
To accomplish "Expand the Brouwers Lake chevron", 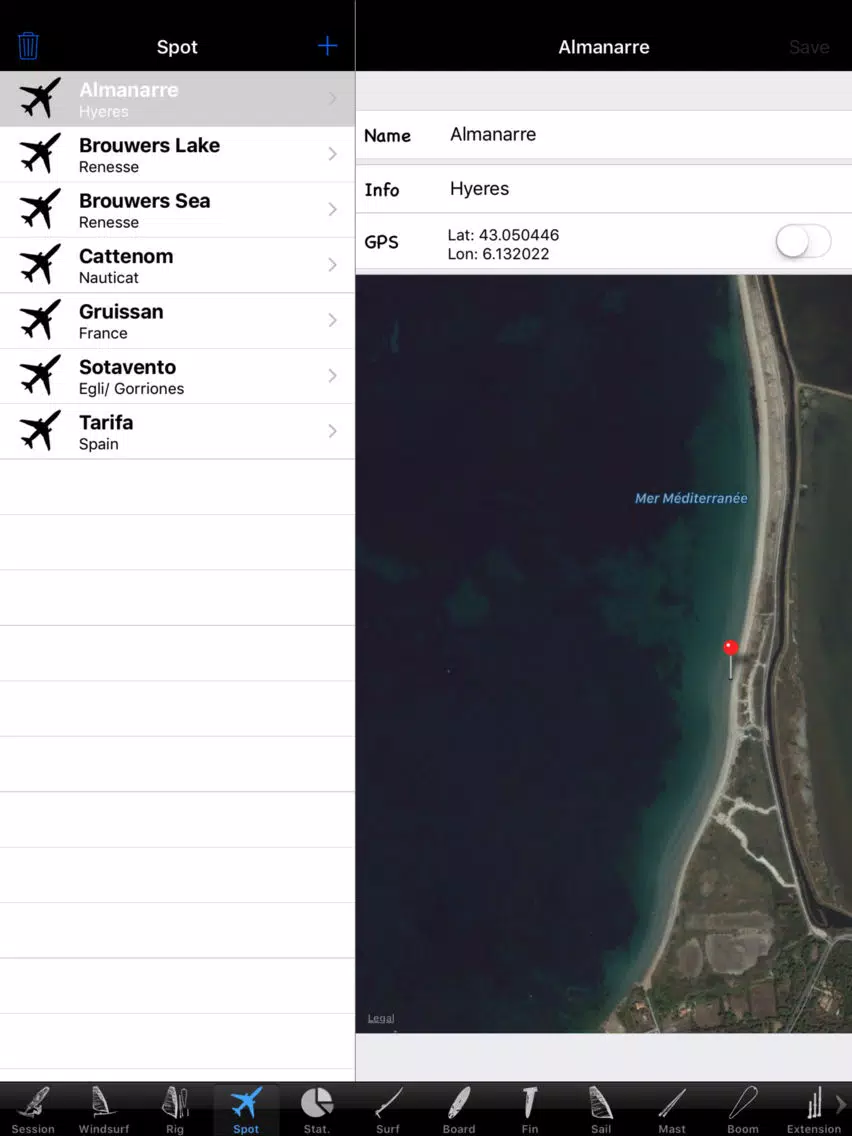I will click(x=333, y=154).
